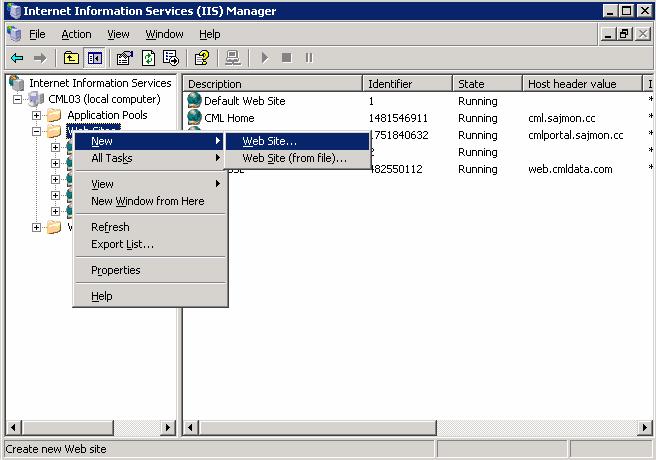Restore the inner MMC child window
Viewport: 656px width, 460px height.
pos(624,34)
